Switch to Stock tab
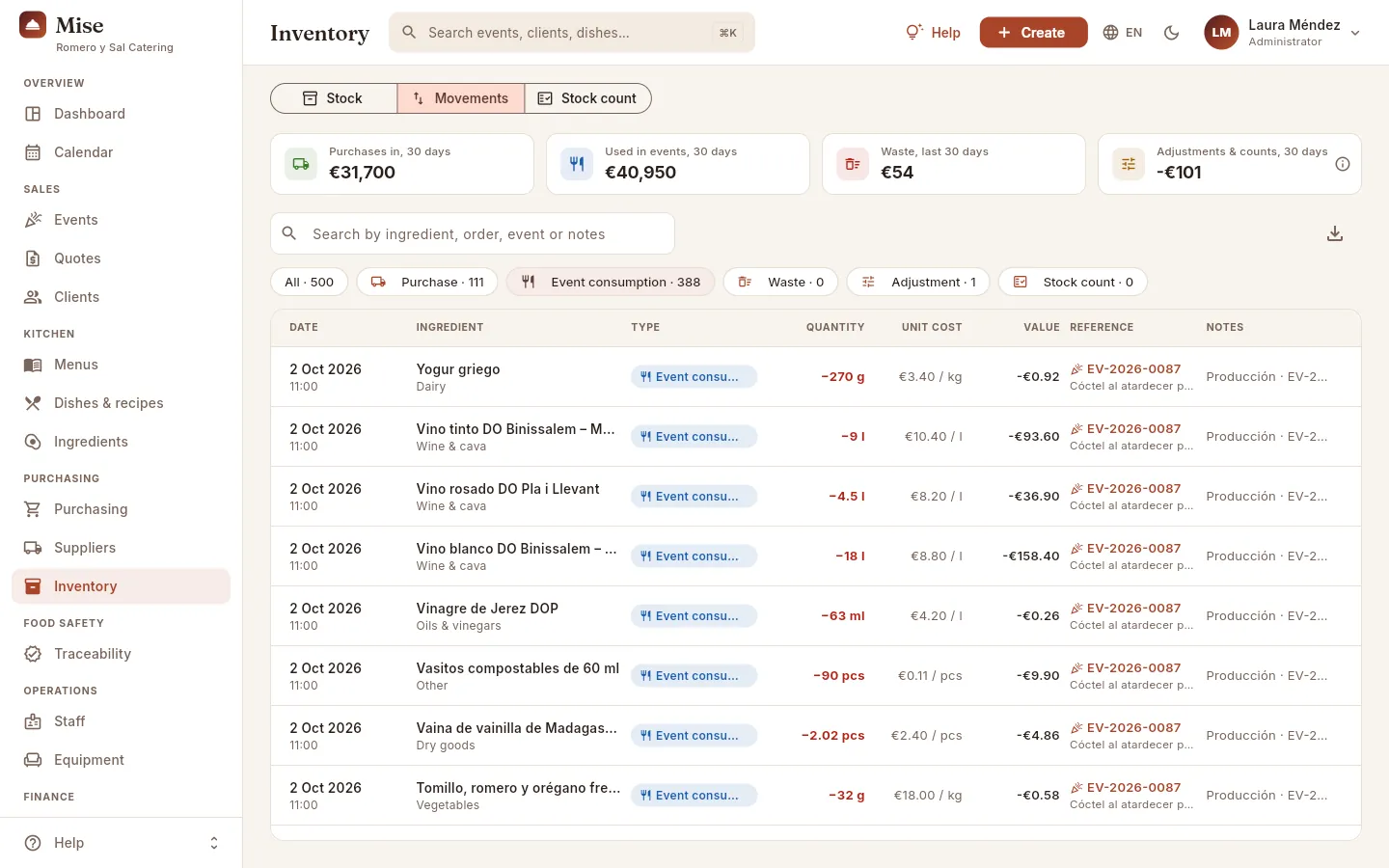The width and height of the screenshot is (1389, 868). pyautogui.click(x=334, y=98)
